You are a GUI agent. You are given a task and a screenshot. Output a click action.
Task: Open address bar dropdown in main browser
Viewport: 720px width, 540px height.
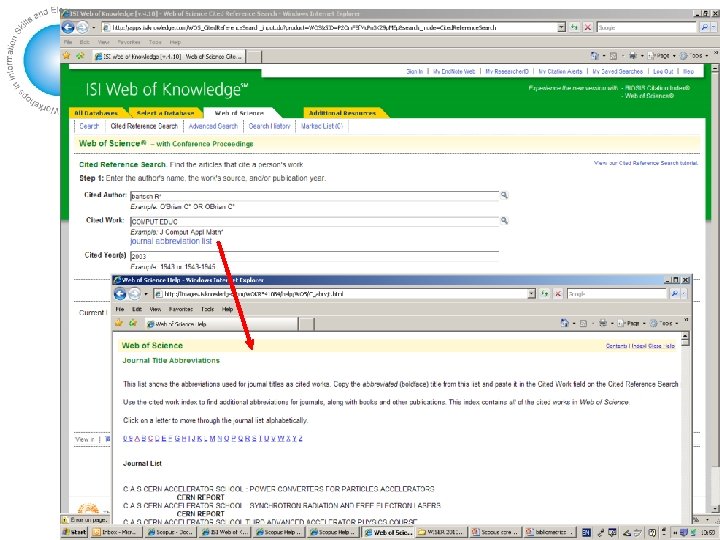coord(562,28)
